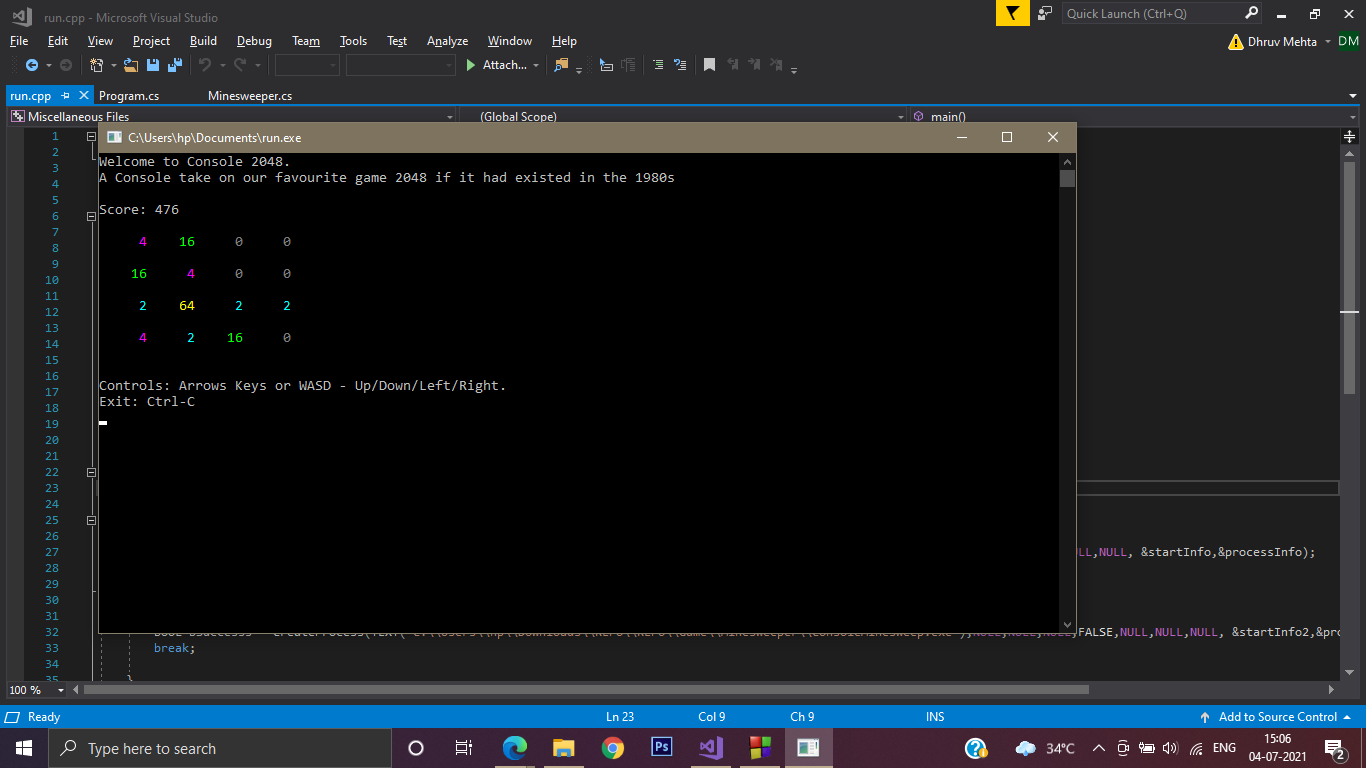The height and width of the screenshot is (768, 1366).
Task: Click the editor horizontal scrollbar thumb
Action: (586, 690)
